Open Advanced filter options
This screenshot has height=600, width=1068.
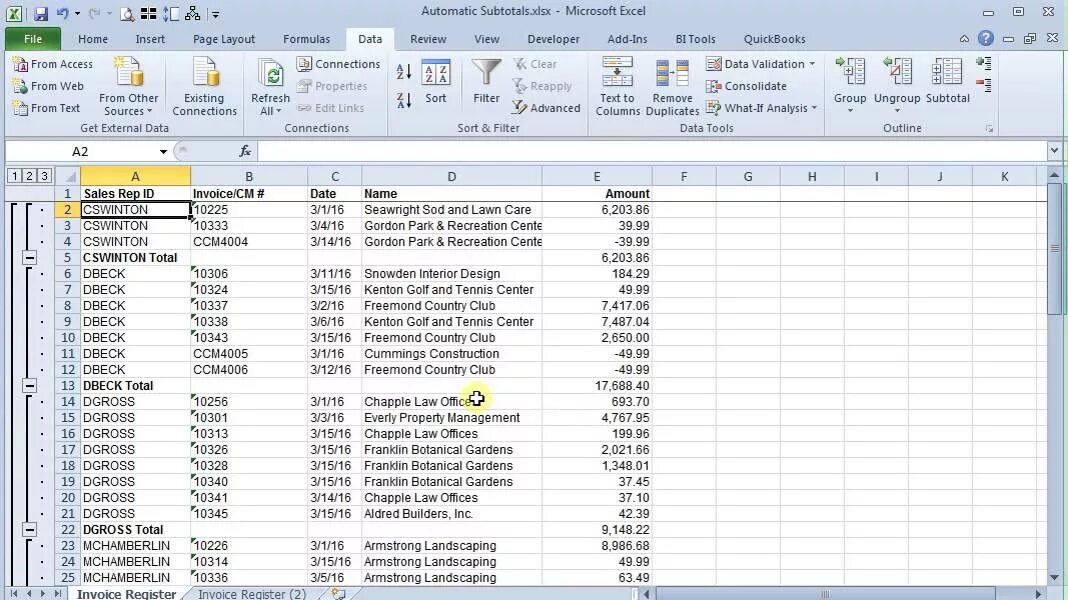(546, 108)
